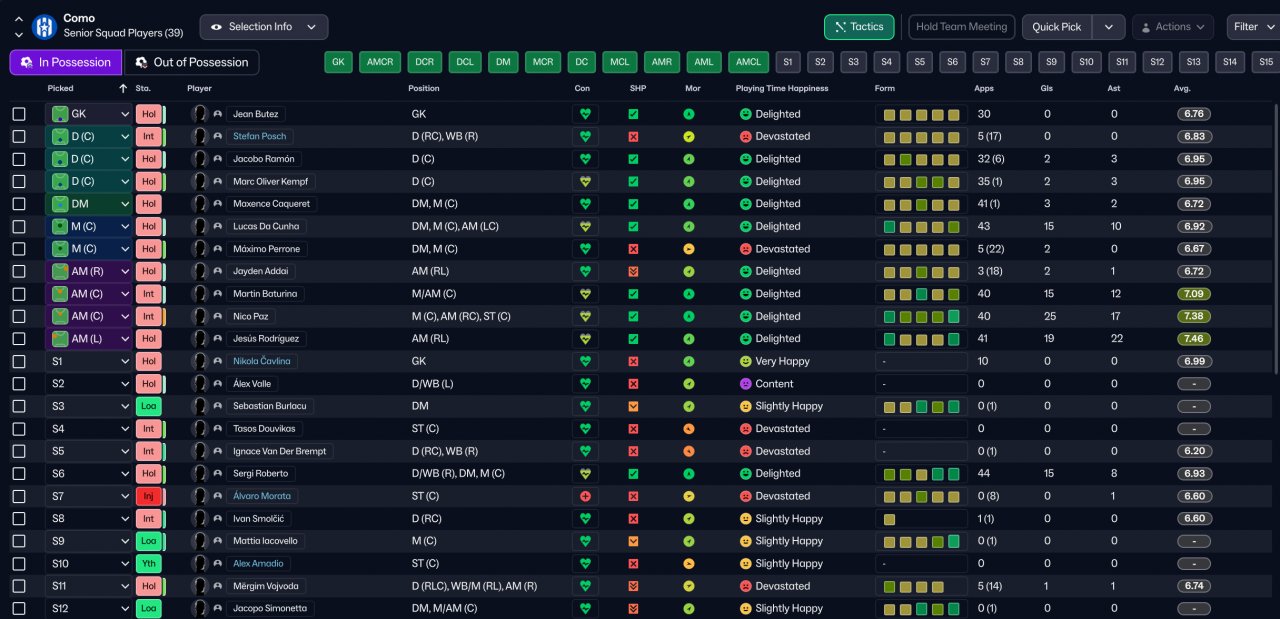Click devastated face icon for Tasos Douvikas
The width and height of the screenshot is (1280, 619).
click(745, 429)
